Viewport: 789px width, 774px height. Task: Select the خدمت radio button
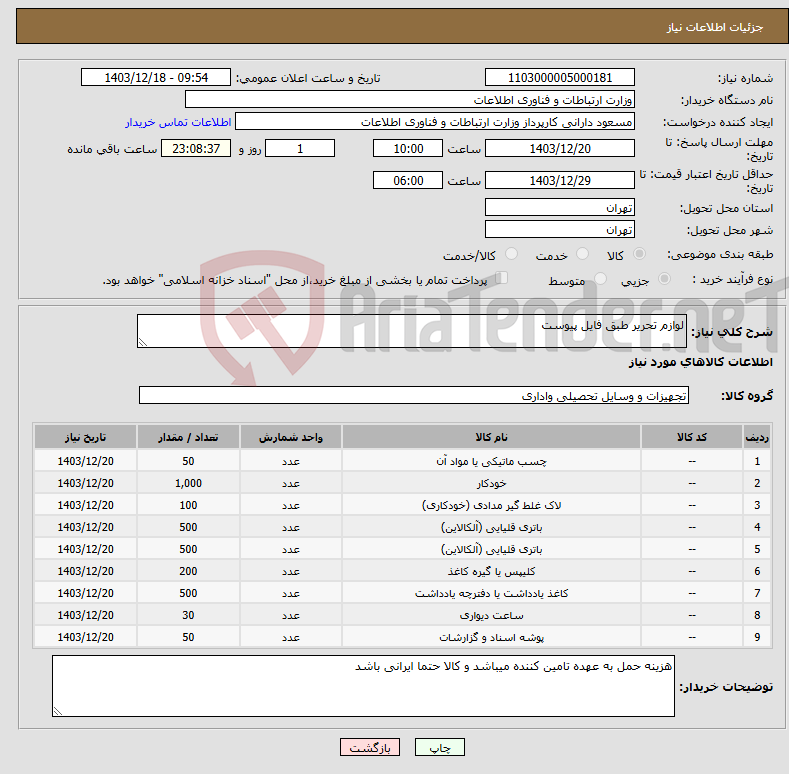(x=583, y=254)
